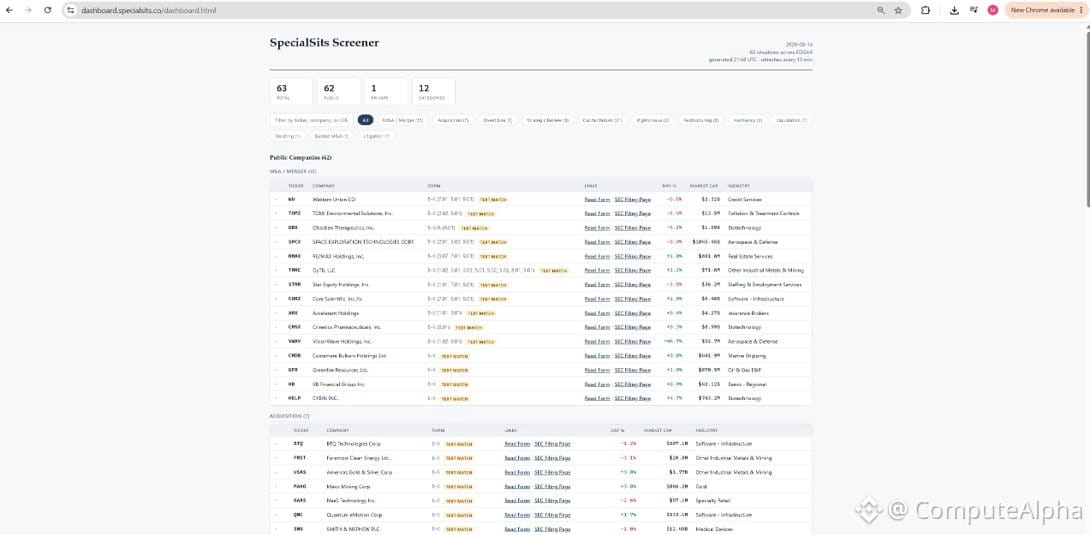The width and height of the screenshot is (1090, 535).
Task: Open SEC Filing Page for Quantum eMotion Corp
Action: click(552, 515)
